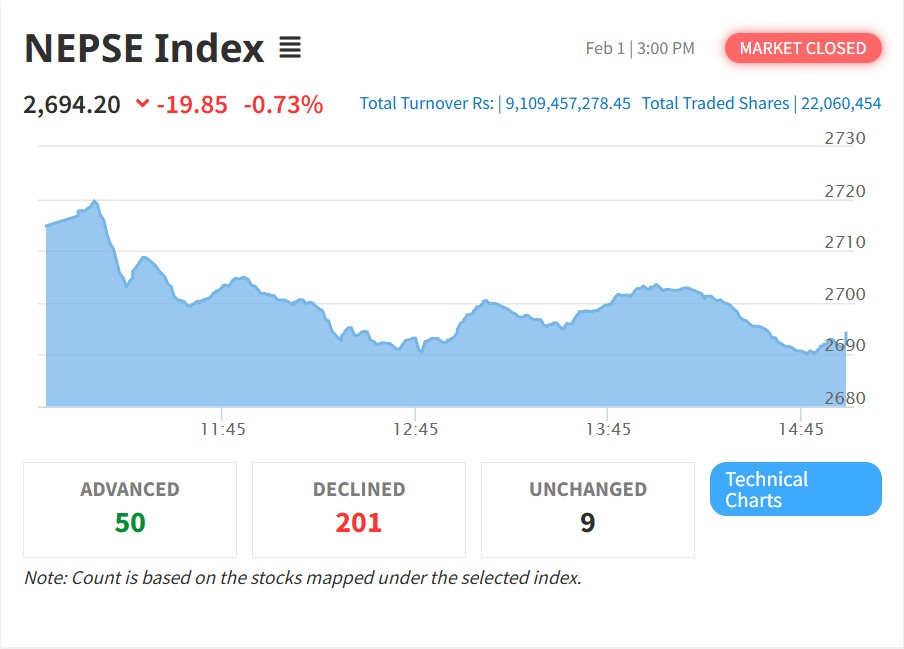Screen dimensions: 904x649
Task: Click the Feb 1 3:00 PM timestamp
Action: [640, 48]
